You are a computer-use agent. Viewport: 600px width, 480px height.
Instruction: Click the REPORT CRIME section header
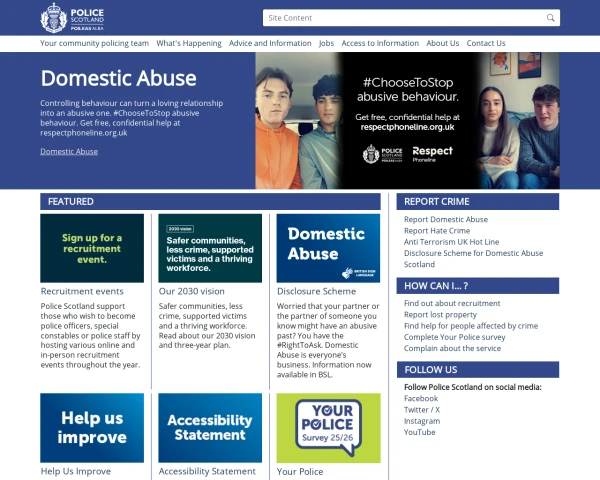click(x=478, y=201)
